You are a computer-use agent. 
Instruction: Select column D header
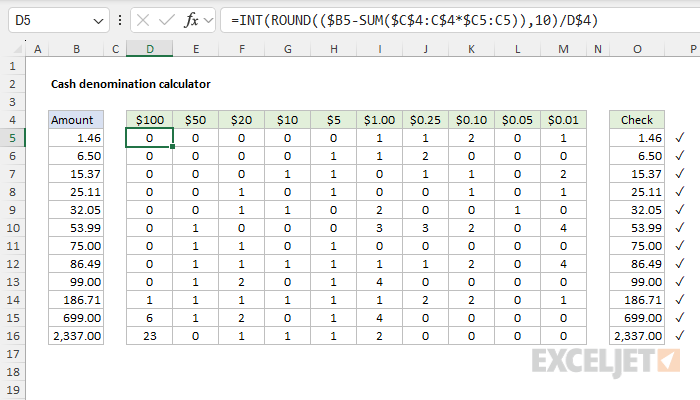pos(150,49)
